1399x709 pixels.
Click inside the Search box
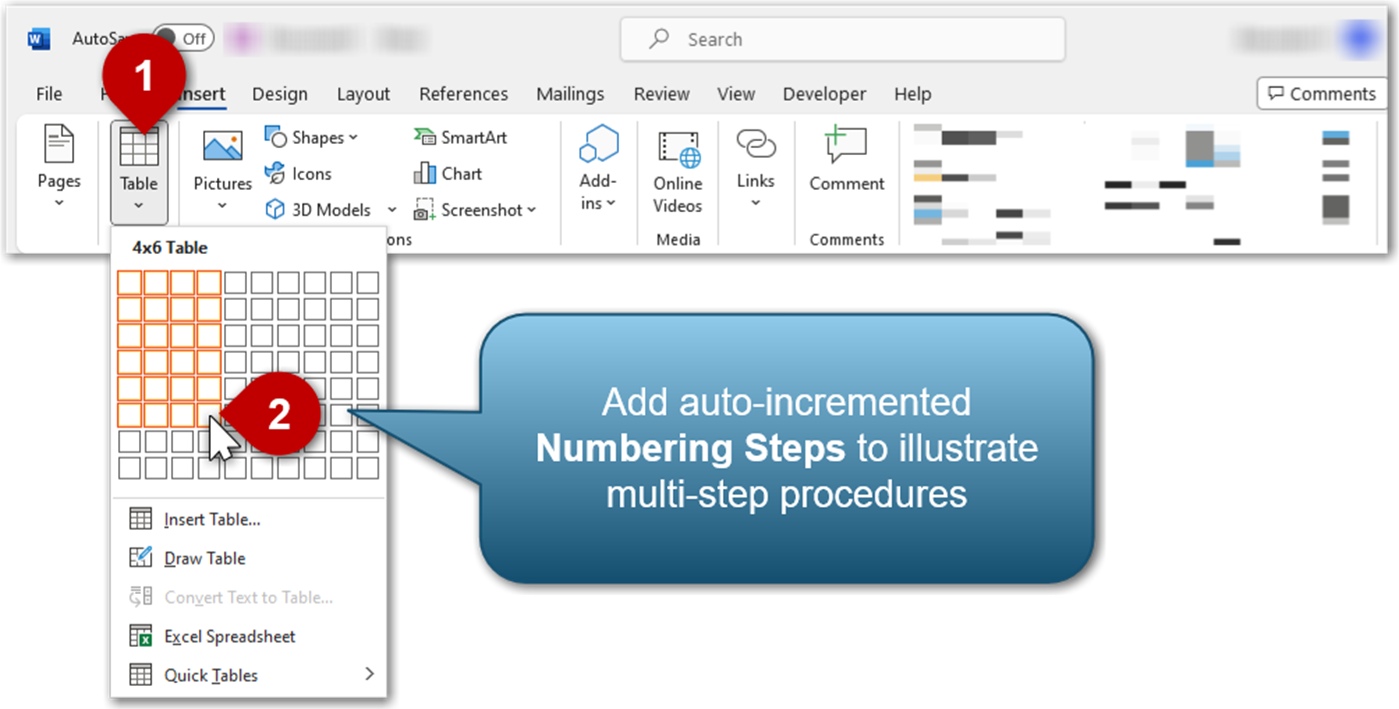[842, 39]
